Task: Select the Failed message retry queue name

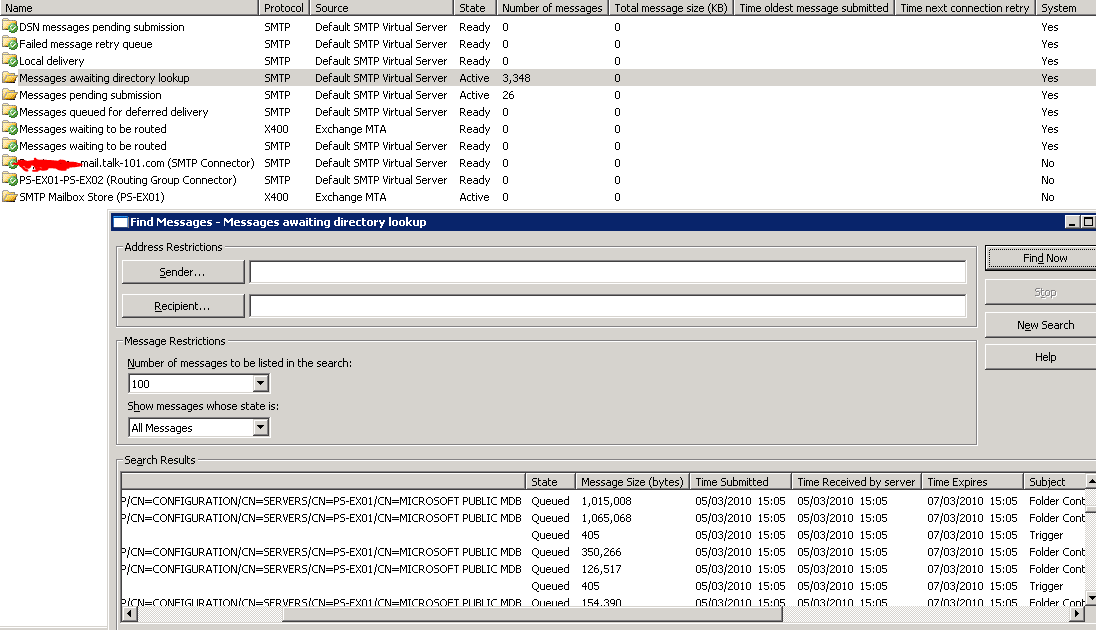Action: tap(86, 43)
